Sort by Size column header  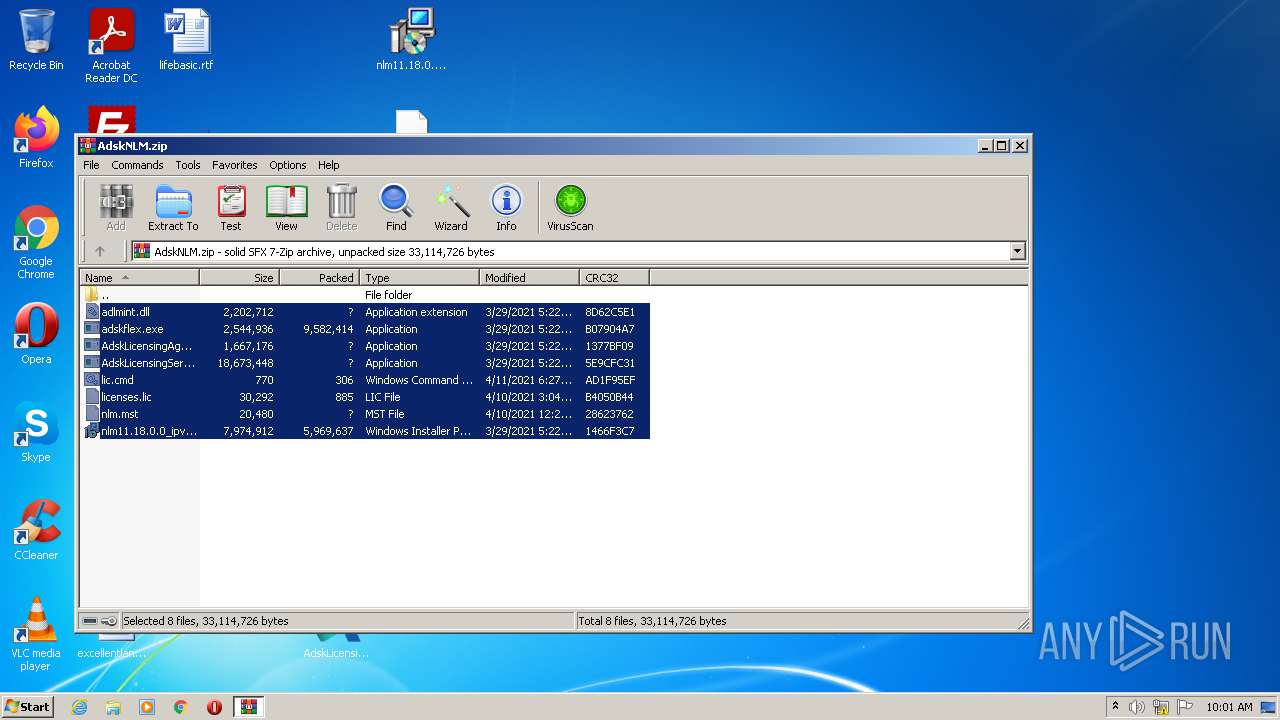tap(240, 277)
